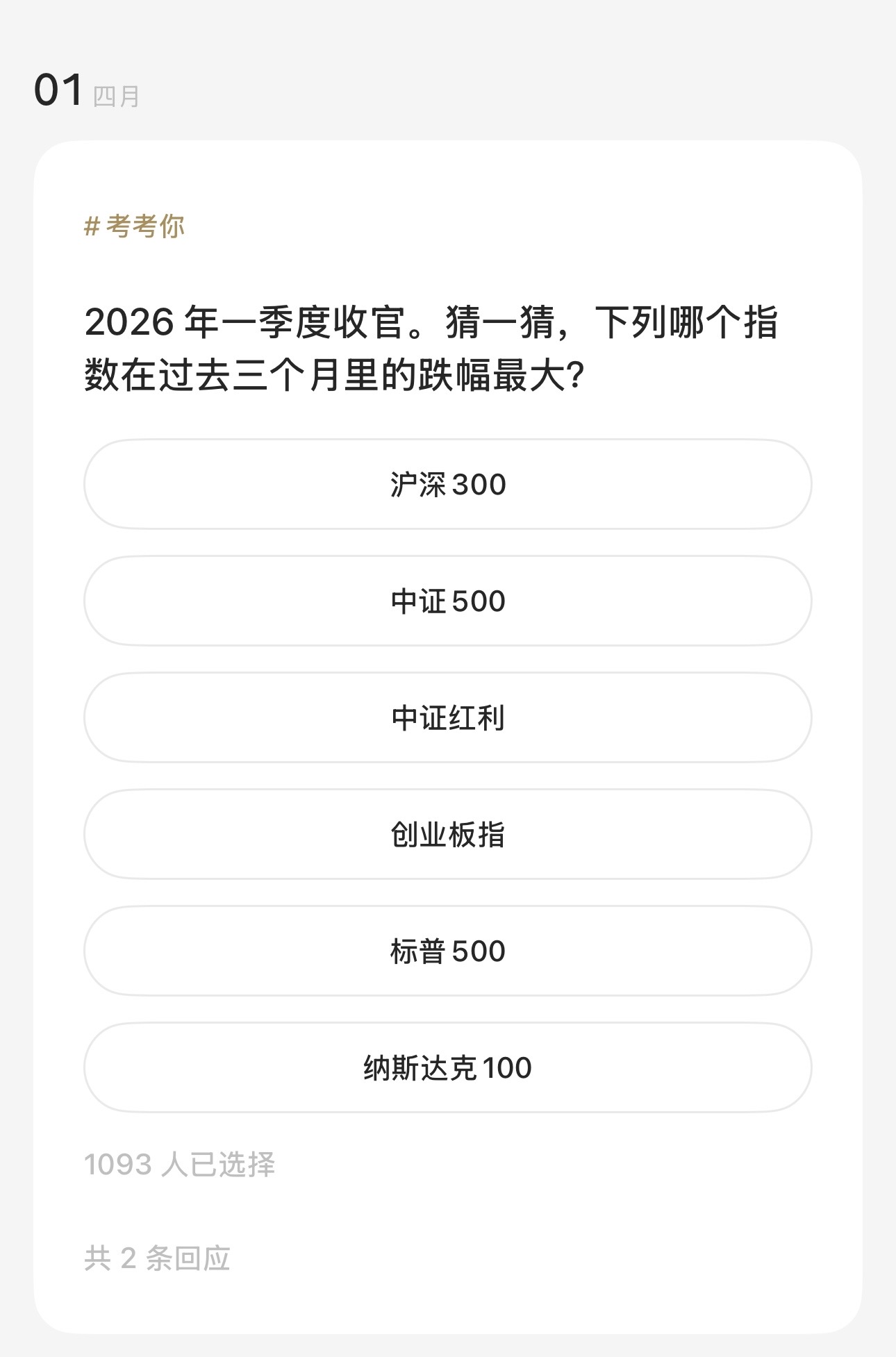Pick the ChiNext index (创业板指) choice
This screenshot has height=1357, width=896.
(448, 834)
